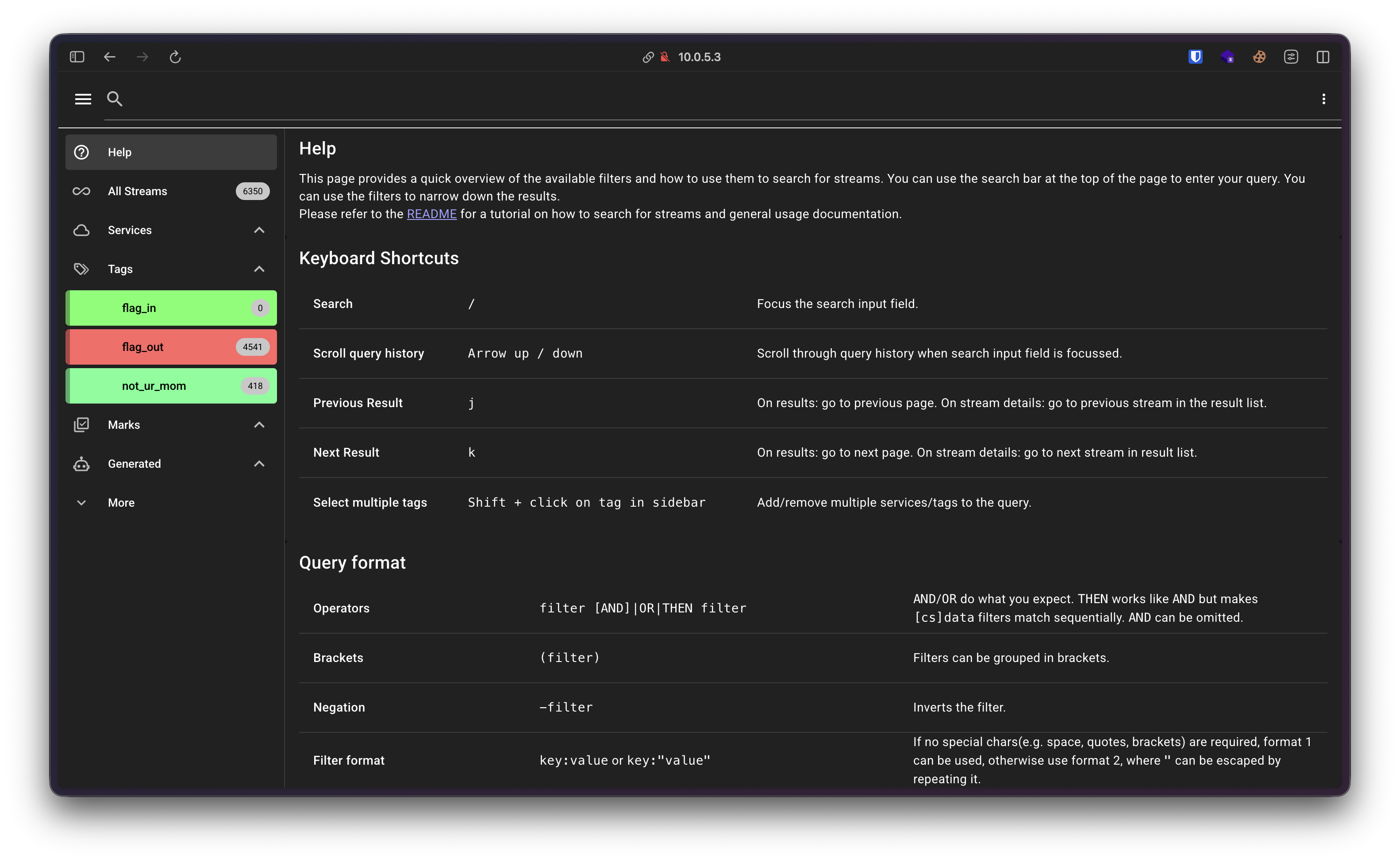Go back with the browser arrow
Screen dimensions: 1400x862
pyautogui.click(x=109, y=57)
